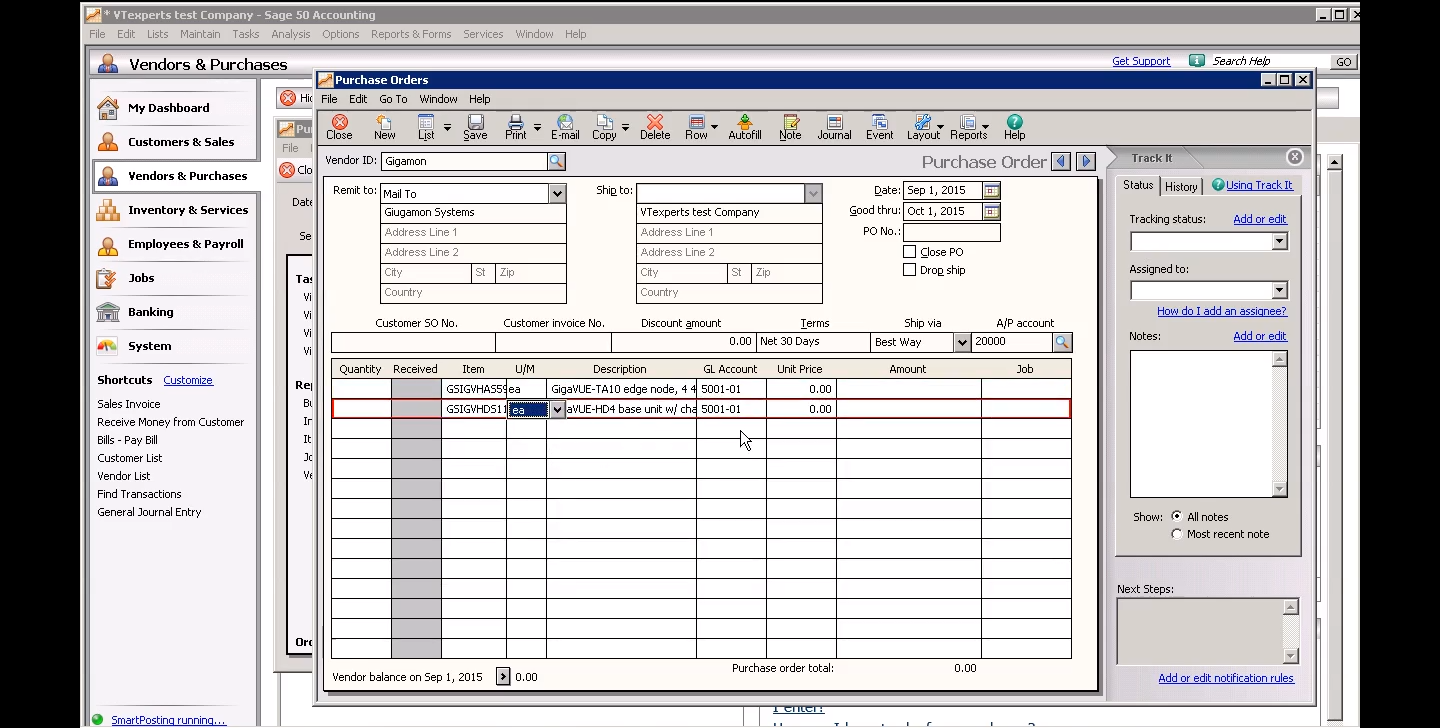Image resolution: width=1440 pixels, height=728 pixels.
Task: Open the Date calendar picker icon
Action: tap(991, 190)
